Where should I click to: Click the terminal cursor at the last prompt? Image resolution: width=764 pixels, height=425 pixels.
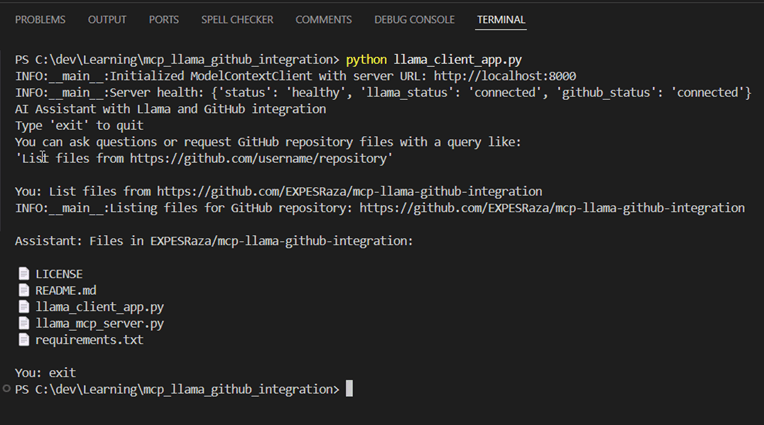tap(349, 389)
